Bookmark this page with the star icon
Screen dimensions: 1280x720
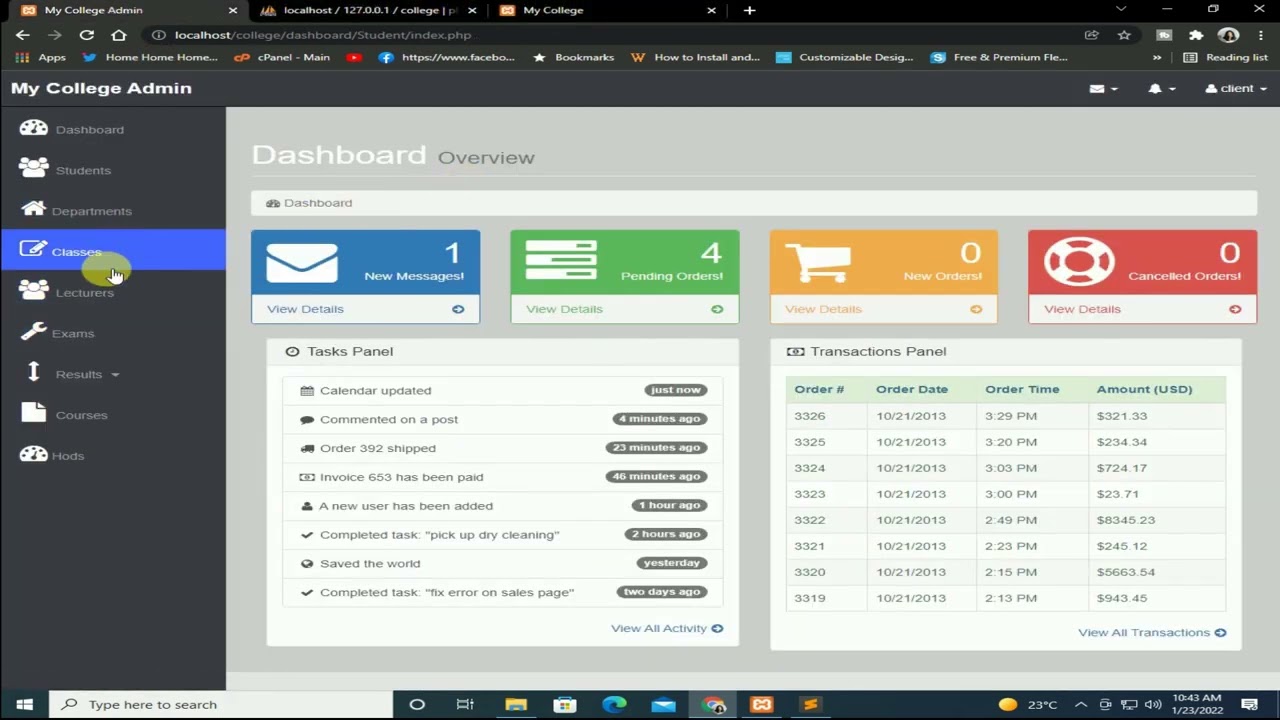[1124, 35]
